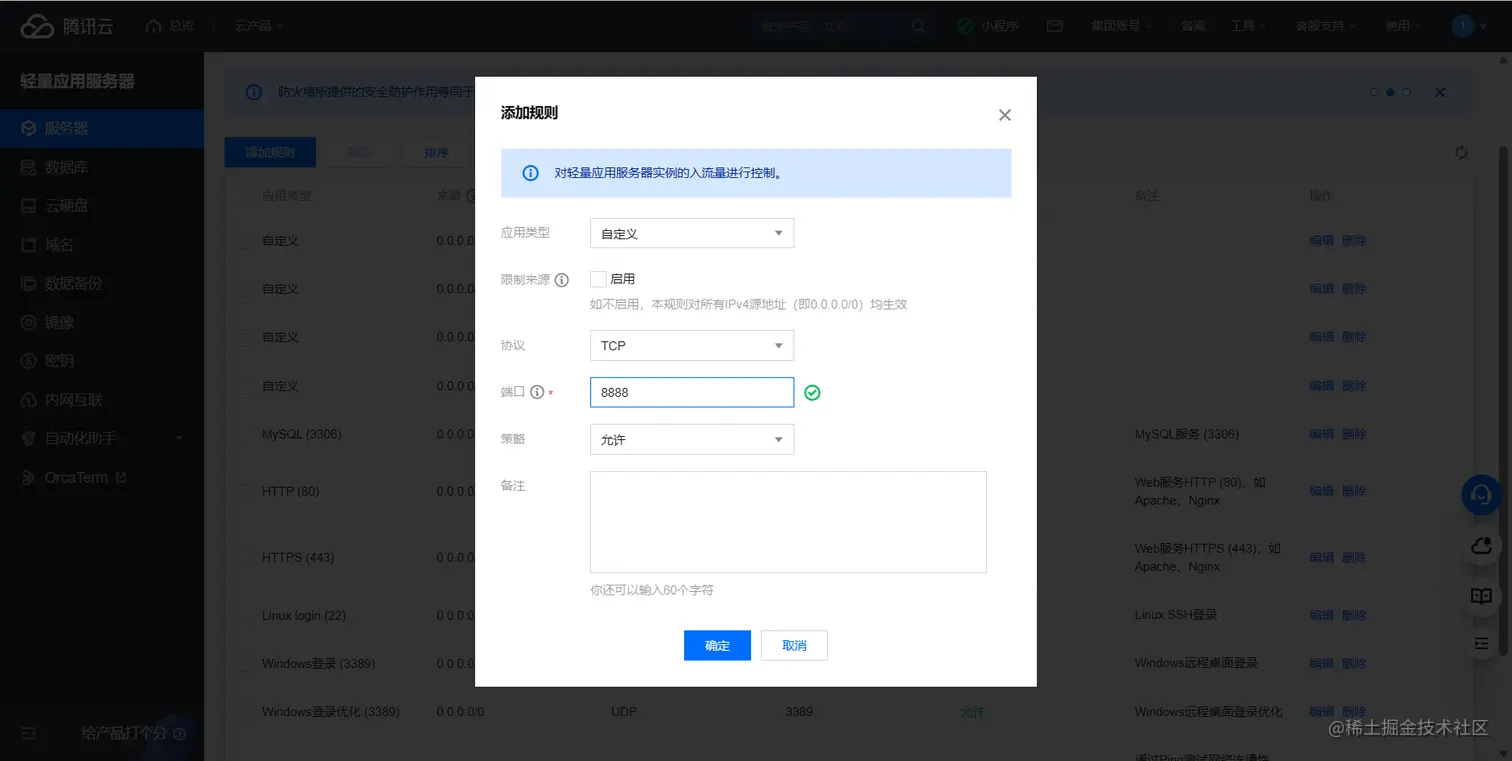Open 镜像 in the sidebar
The height and width of the screenshot is (761, 1512).
click(x=102, y=322)
